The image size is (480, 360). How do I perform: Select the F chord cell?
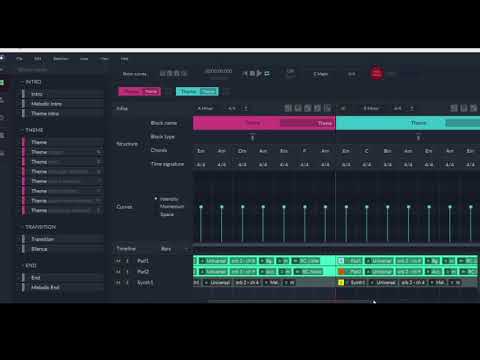304,151
